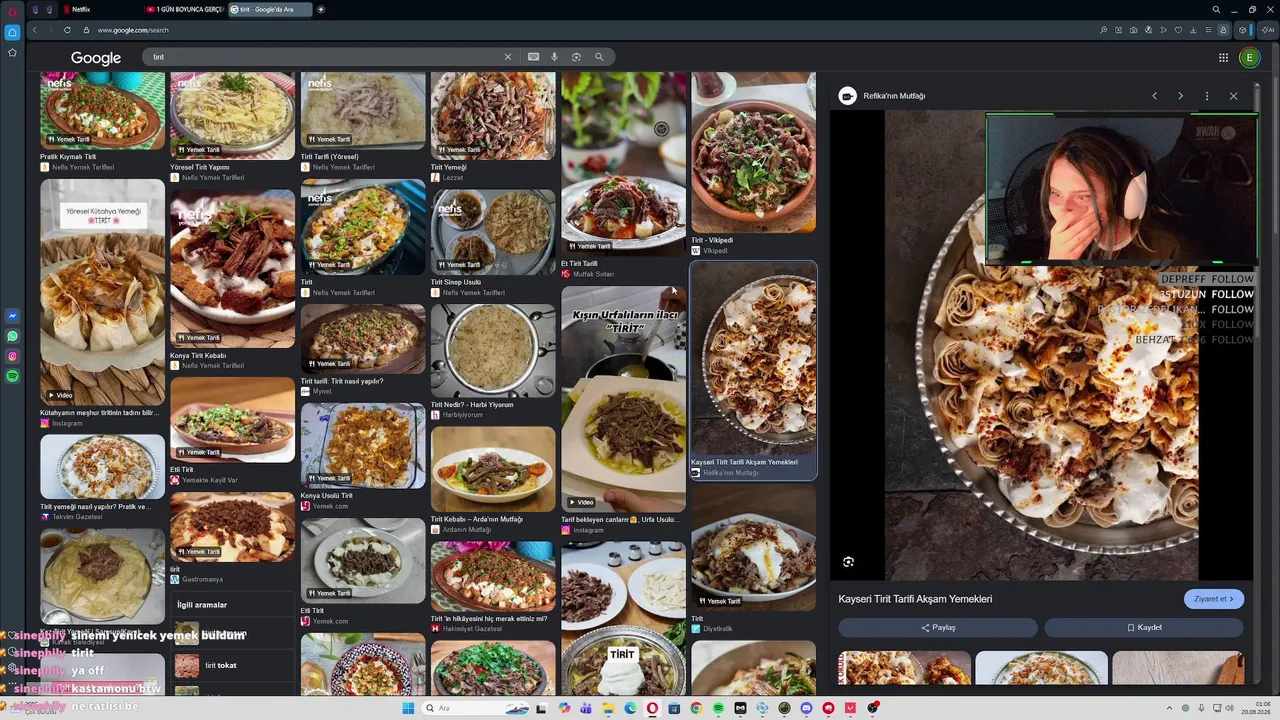Search inside image with the lens icon
This screenshot has width=1280, height=720.
[x=848, y=562]
